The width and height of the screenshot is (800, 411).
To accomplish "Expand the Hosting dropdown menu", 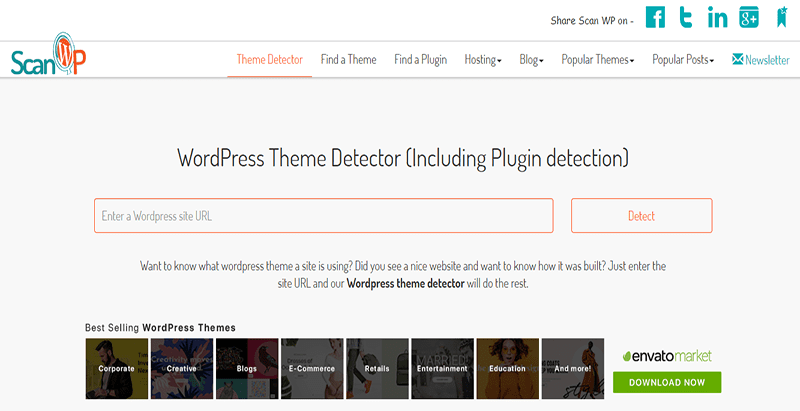I will tap(483, 60).
